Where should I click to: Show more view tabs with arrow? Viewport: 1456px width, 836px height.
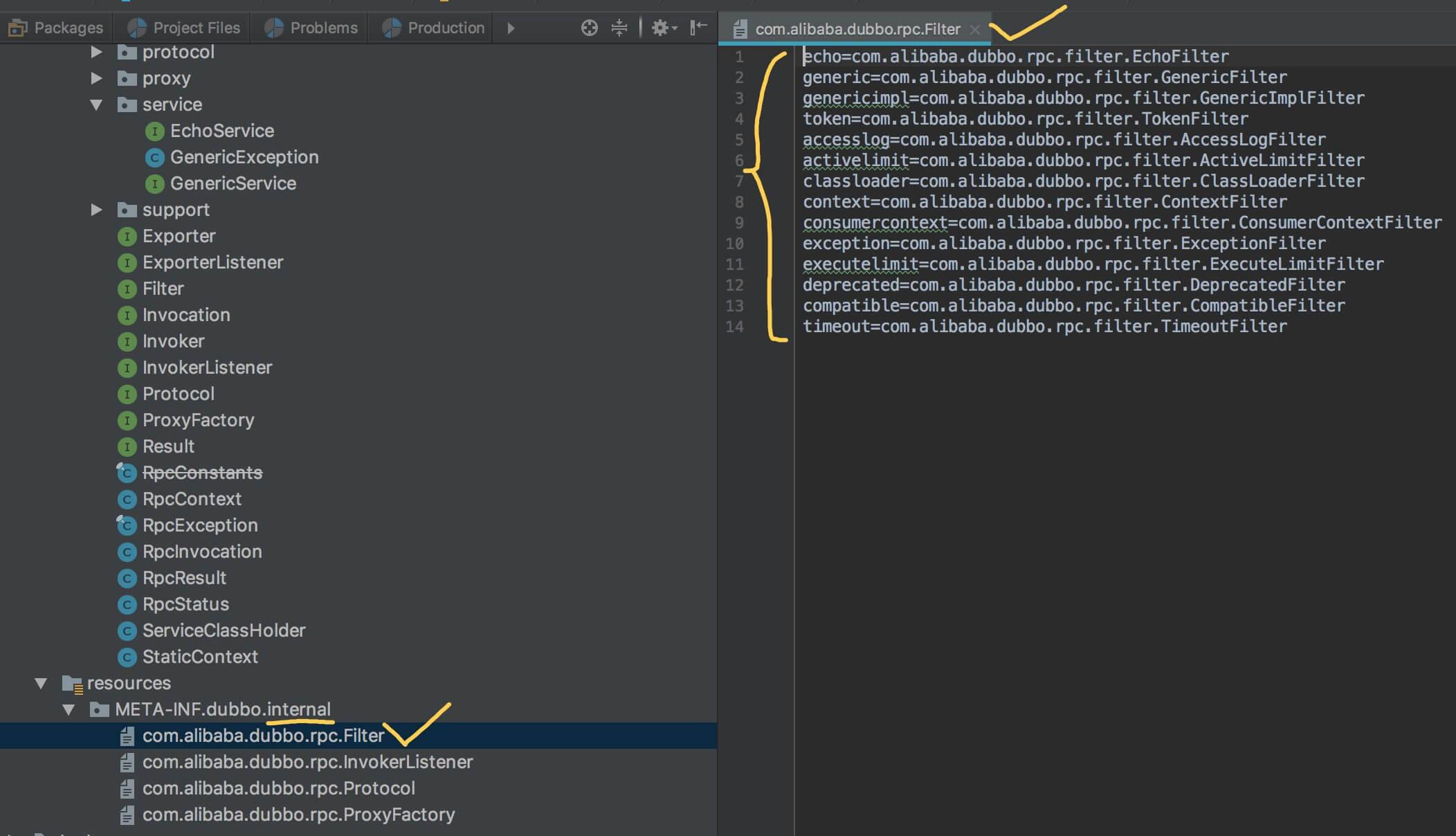coord(511,28)
